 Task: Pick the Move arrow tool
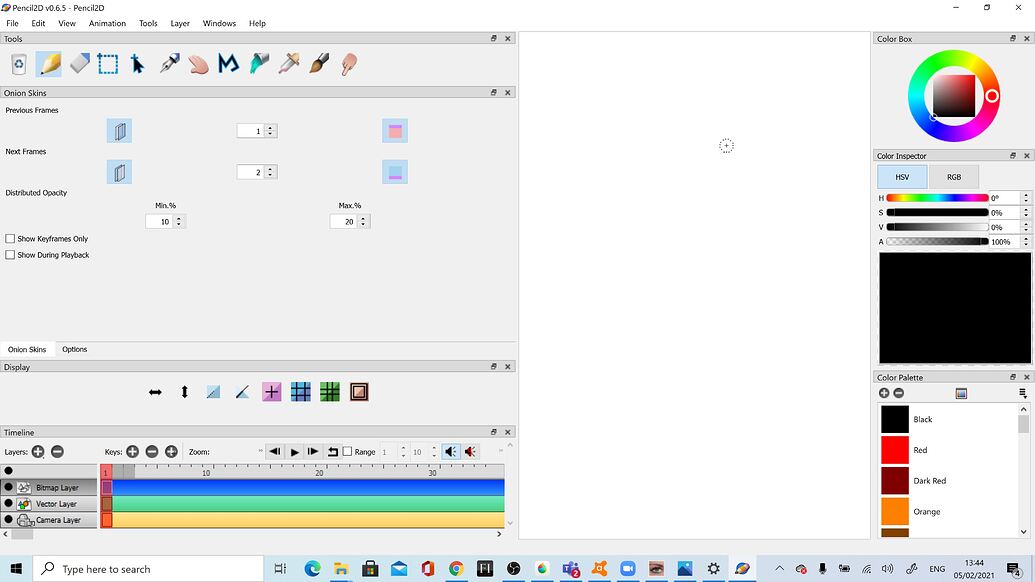click(137, 64)
